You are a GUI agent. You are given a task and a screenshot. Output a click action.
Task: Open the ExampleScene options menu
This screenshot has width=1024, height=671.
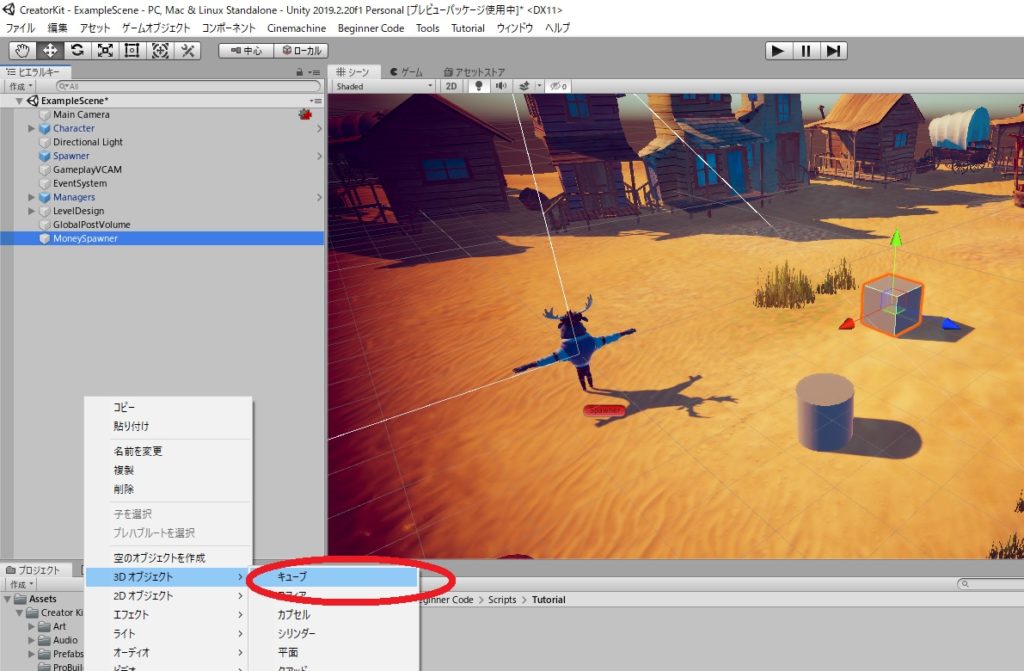[316, 101]
